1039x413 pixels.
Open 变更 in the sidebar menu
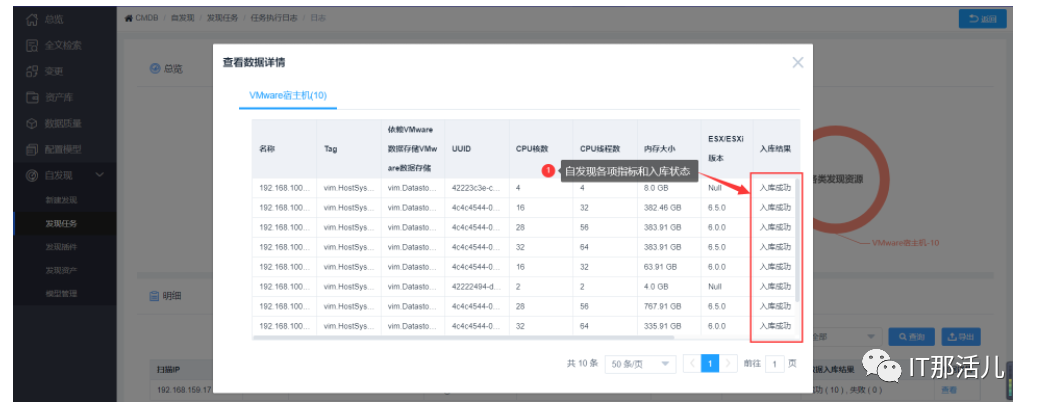coord(54,72)
